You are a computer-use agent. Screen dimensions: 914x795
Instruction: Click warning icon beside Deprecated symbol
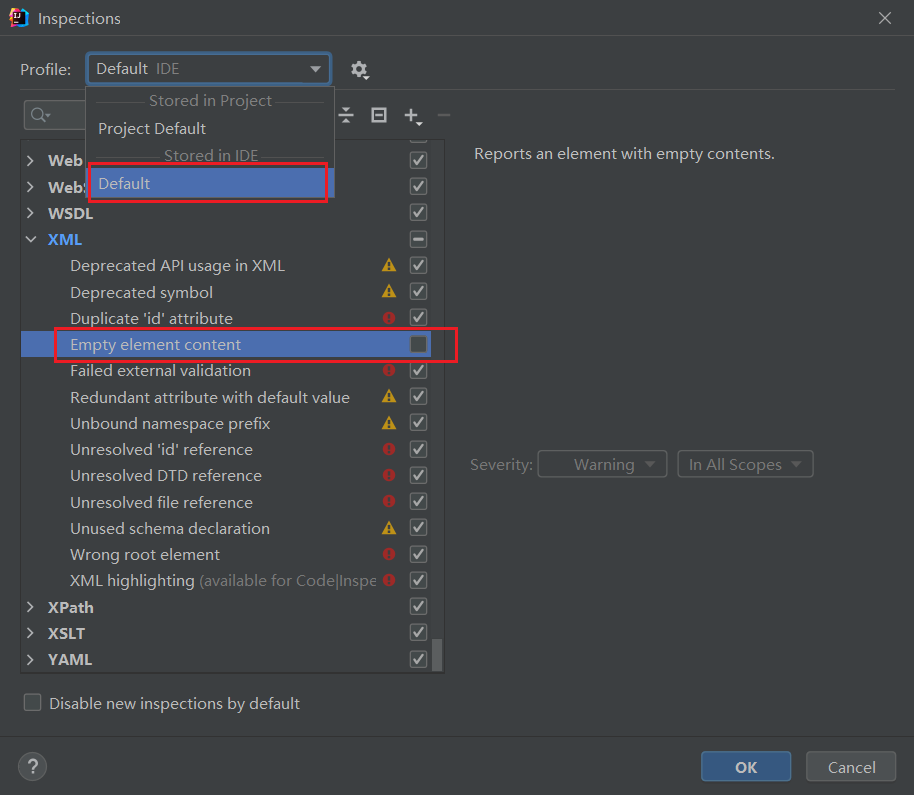click(389, 291)
